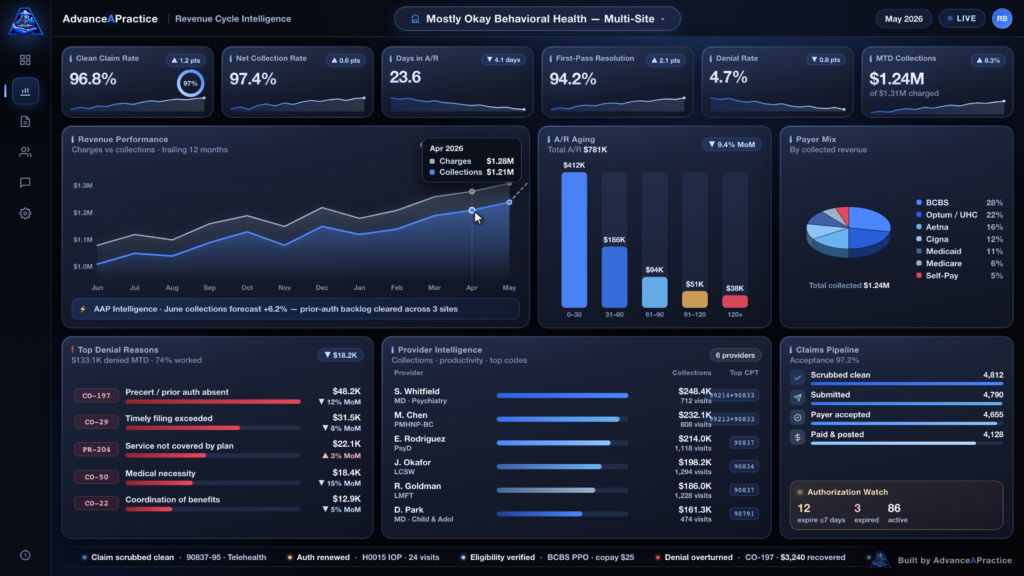Viewport: 1024px width, 576px height.
Task: Click the 0-30 days A/R aging bar
Action: click(574, 240)
